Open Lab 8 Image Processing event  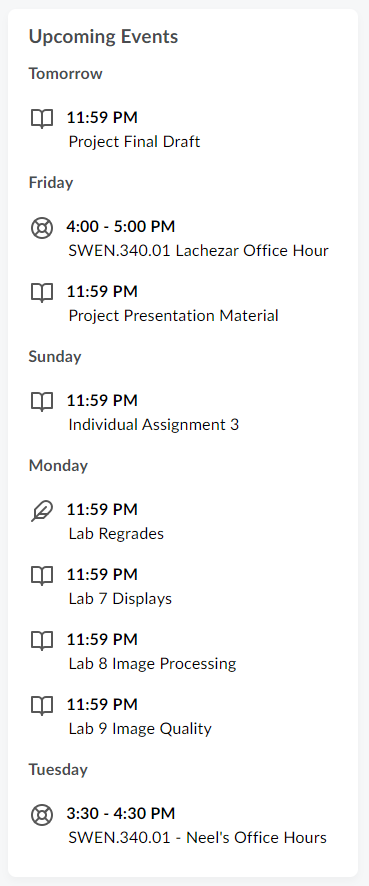click(x=153, y=663)
